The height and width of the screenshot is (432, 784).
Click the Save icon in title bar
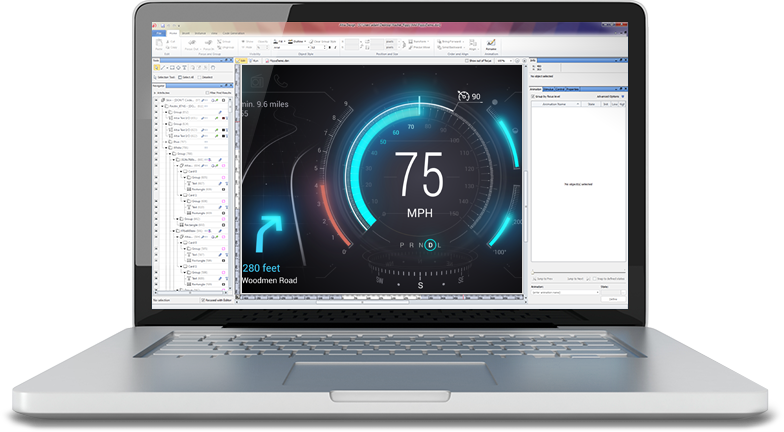163,26
